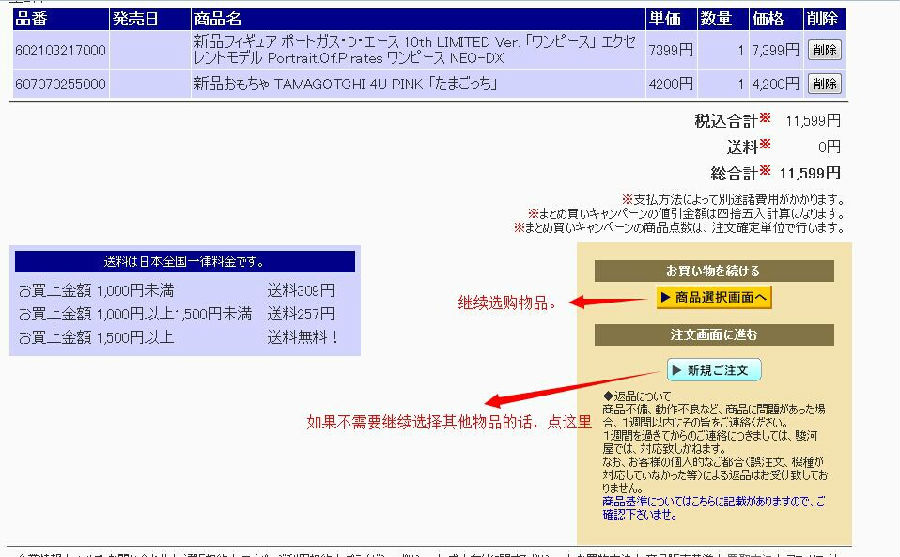Click the TAMAGOTCHI 4U PINK product name

[x=345, y=84]
